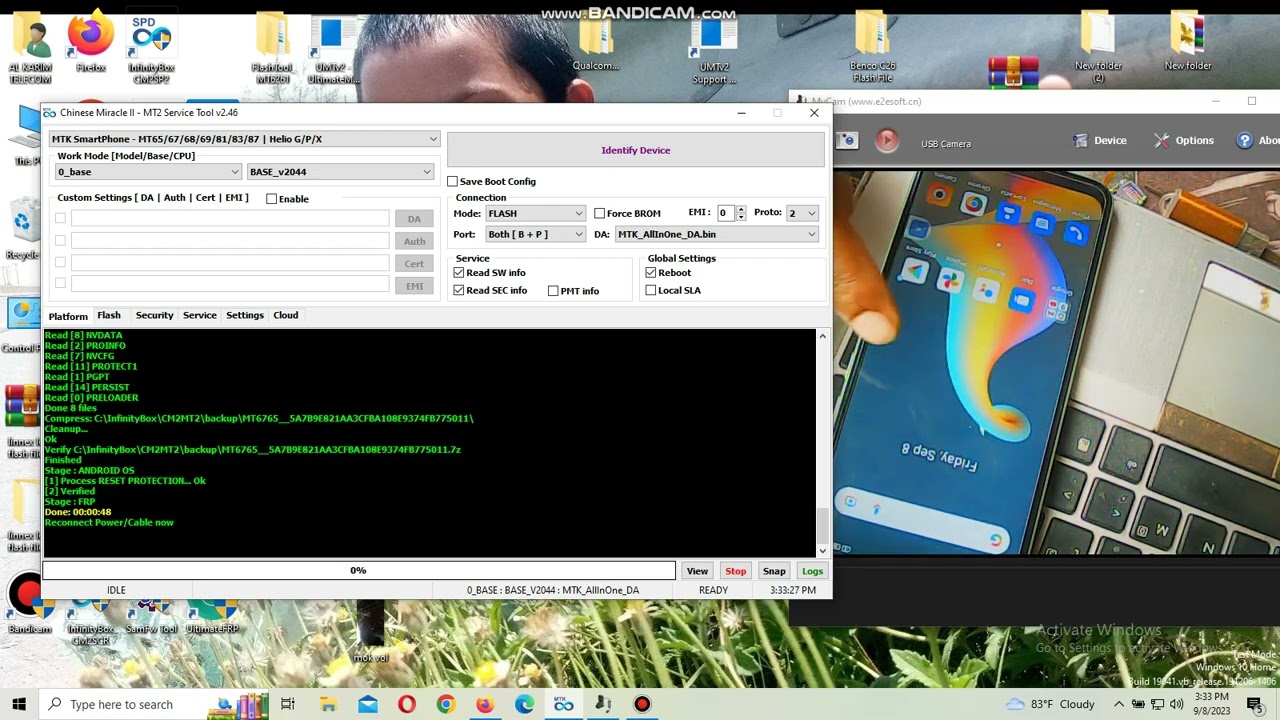
Task: Open Proto dropdown
Action: (x=802, y=213)
